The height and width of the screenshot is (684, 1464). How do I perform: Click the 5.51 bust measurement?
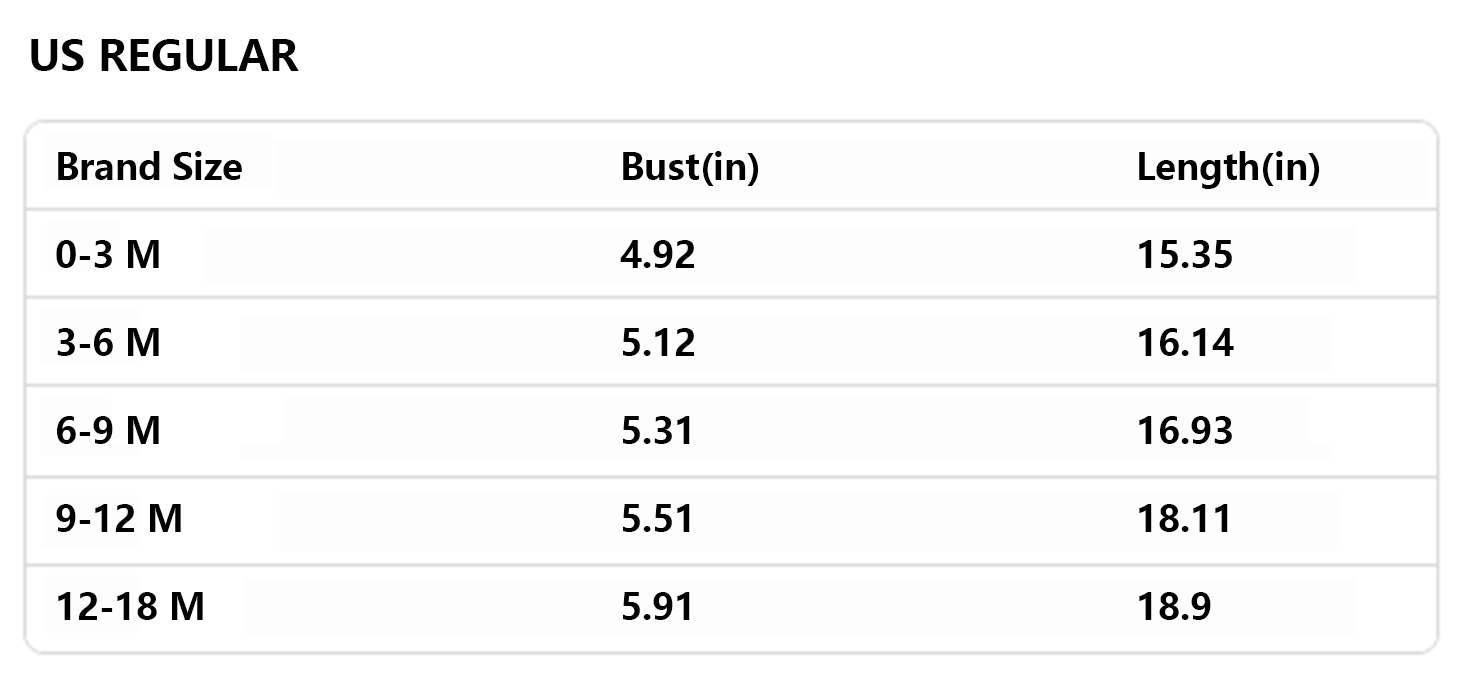click(657, 519)
